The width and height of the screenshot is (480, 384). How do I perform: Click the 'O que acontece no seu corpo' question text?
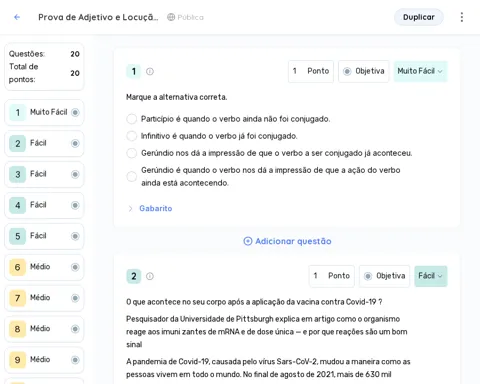point(254,302)
